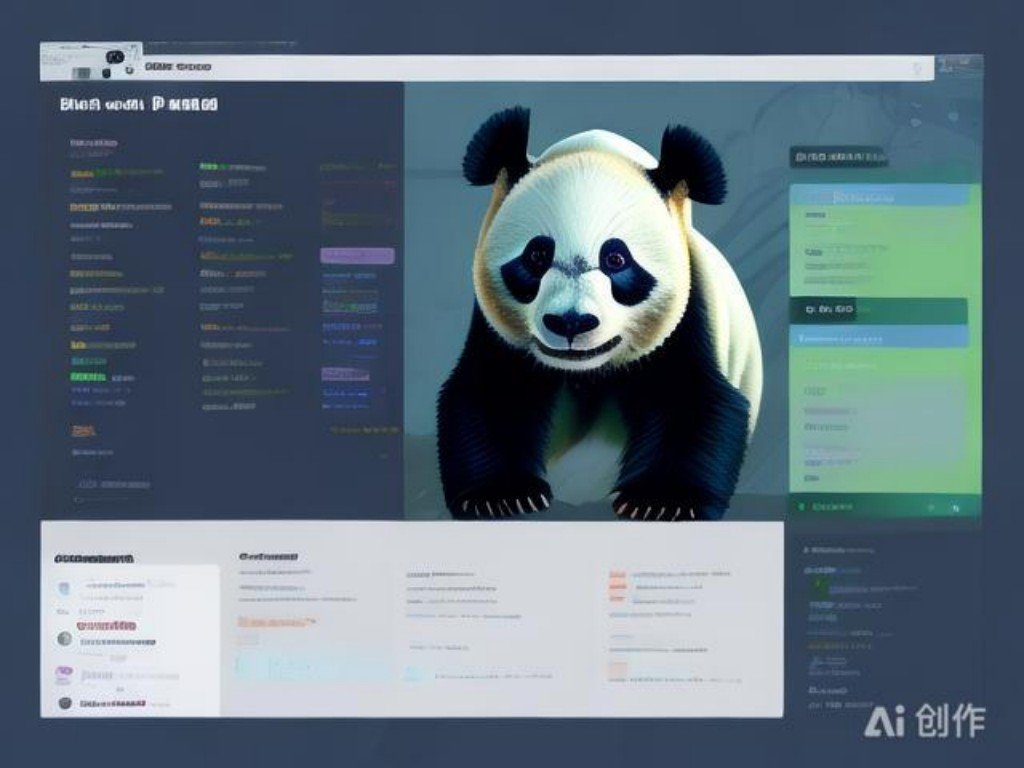Click the orange highlighted link in bottom white panel
Screen dimensions: 1024x768
tap(277, 622)
